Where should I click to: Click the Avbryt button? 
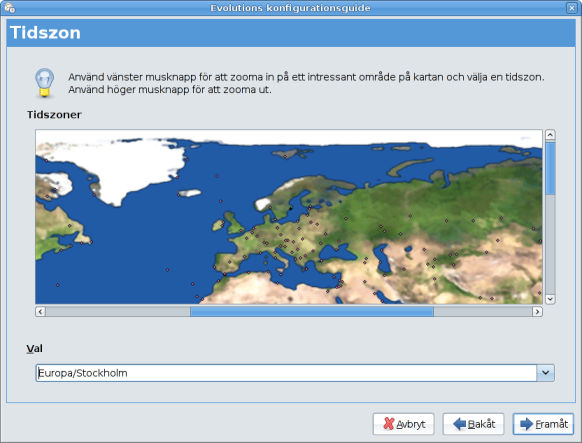403,424
